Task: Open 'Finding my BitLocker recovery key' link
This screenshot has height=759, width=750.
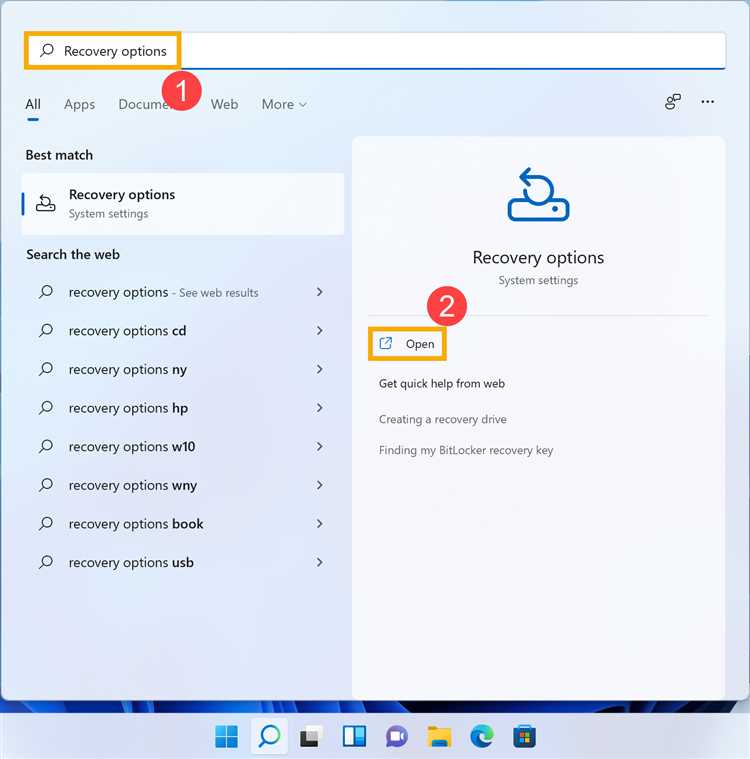Action: (x=466, y=450)
